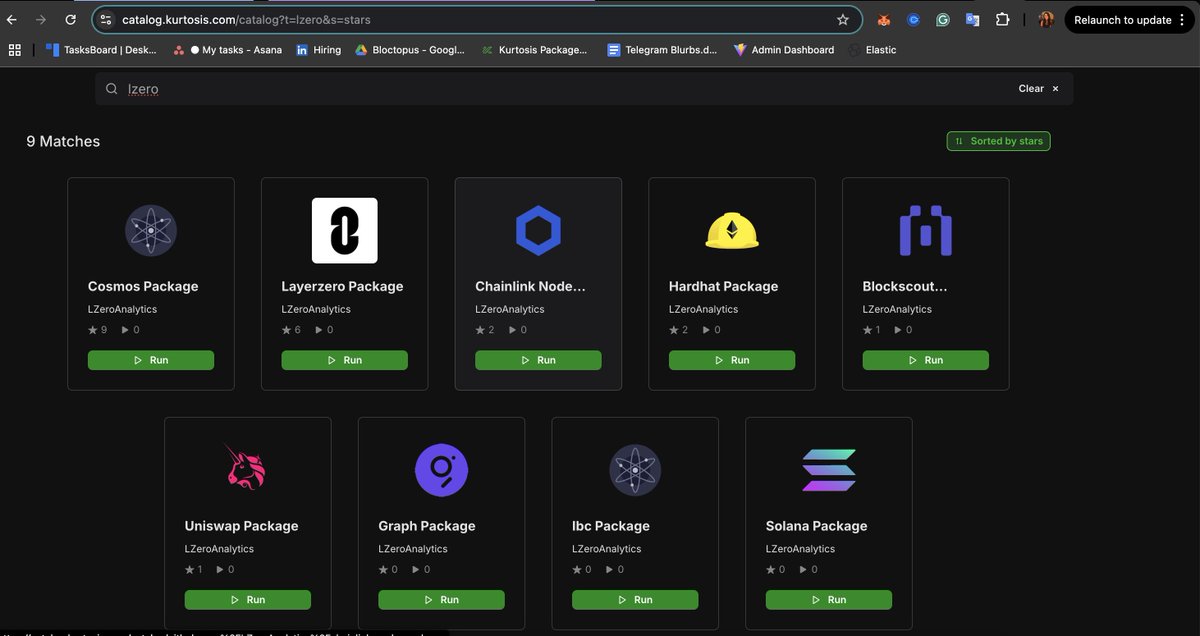Click the Hardhat Package helmet logo

tap(732, 231)
